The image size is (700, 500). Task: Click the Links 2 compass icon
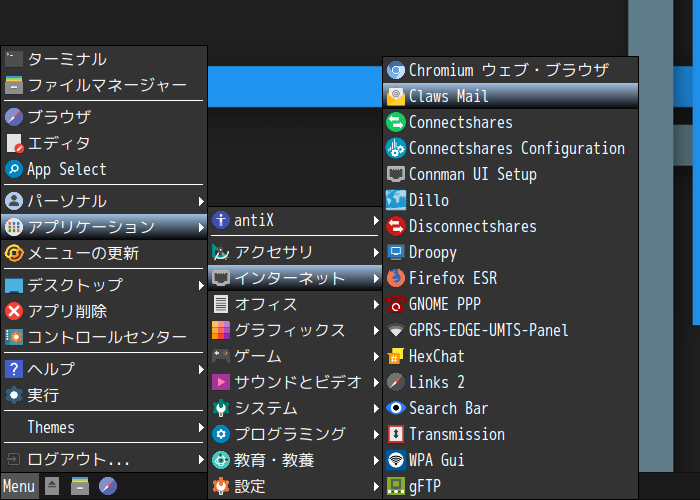click(396, 382)
